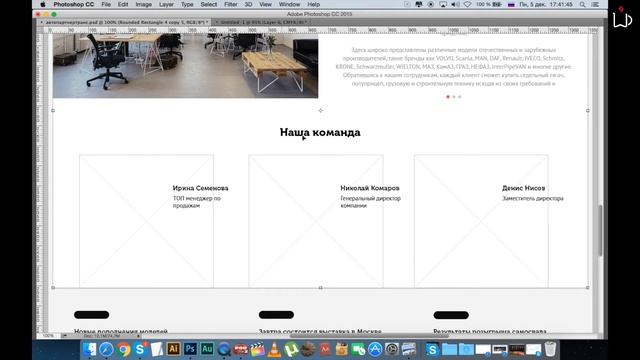The height and width of the screenshot is (360, 640).
Task: Open the Window menu
Action: 289,4
